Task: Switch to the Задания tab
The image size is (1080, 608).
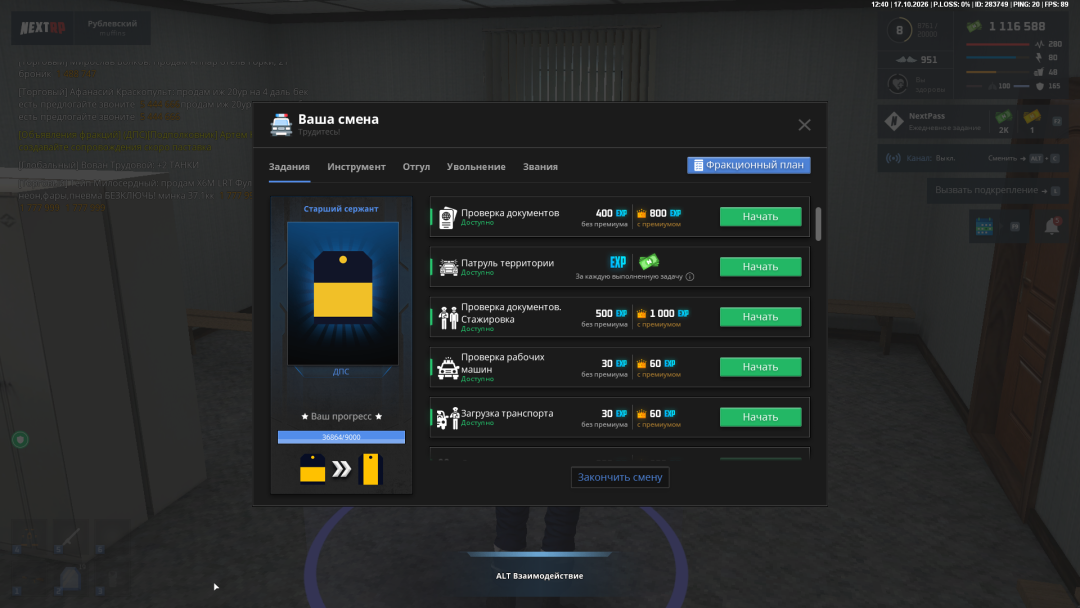Action: (x=289, y=167)
